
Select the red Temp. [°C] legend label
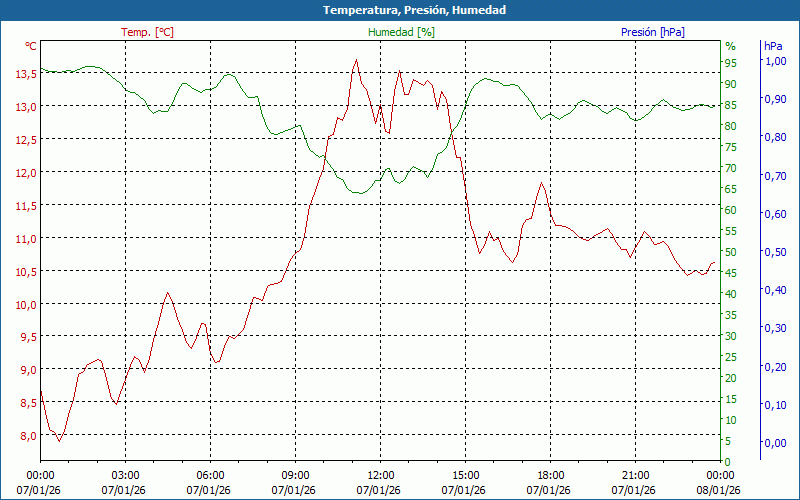coord(147,32)
